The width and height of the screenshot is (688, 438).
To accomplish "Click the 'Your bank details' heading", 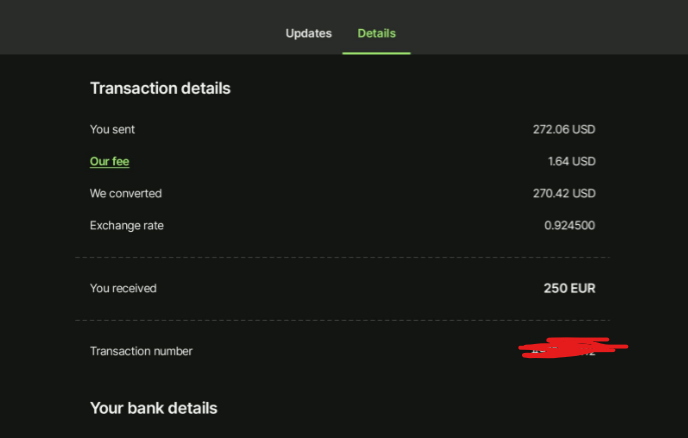I will tap(153, 408).
